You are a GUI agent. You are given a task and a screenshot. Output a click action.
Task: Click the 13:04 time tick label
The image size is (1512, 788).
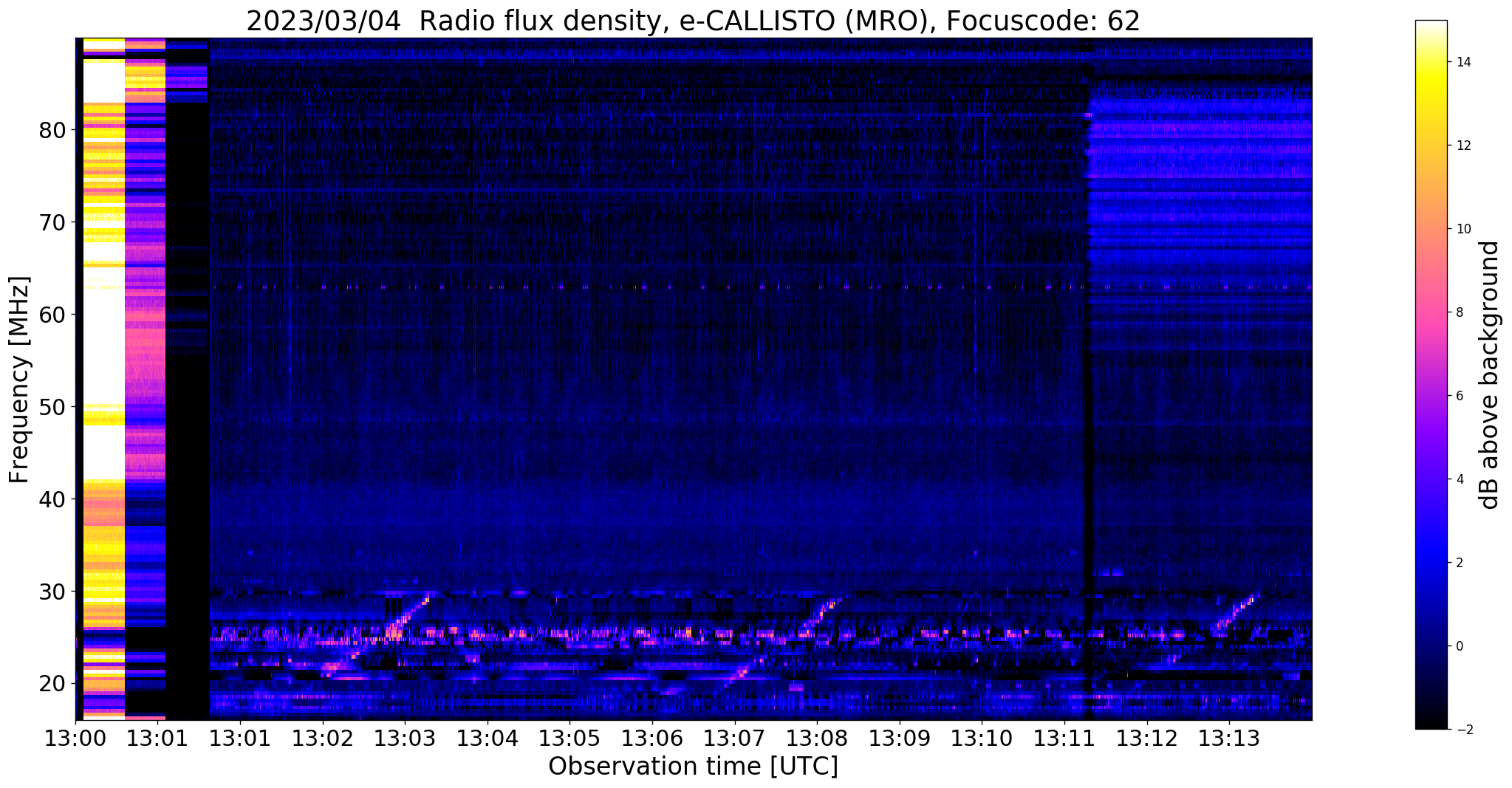[488, 738]
